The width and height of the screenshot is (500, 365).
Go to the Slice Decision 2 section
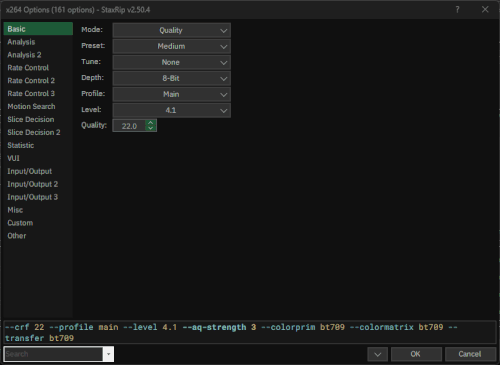tap(38, 132)
